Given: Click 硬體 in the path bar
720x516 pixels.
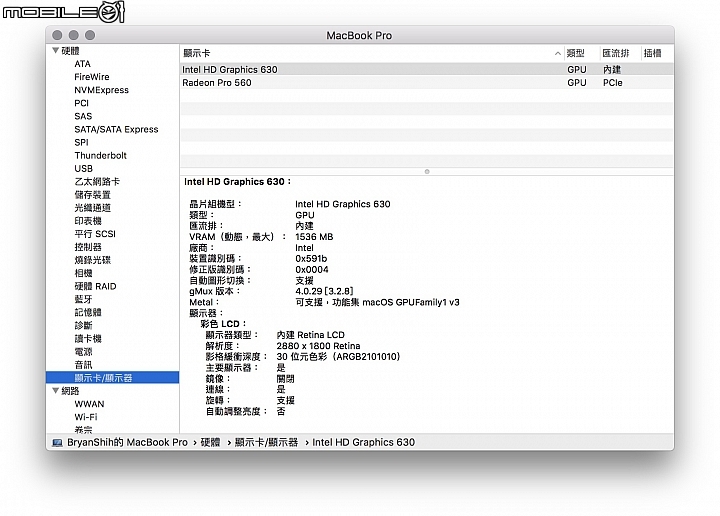Looking at the screenshot, I should [210, 443].
